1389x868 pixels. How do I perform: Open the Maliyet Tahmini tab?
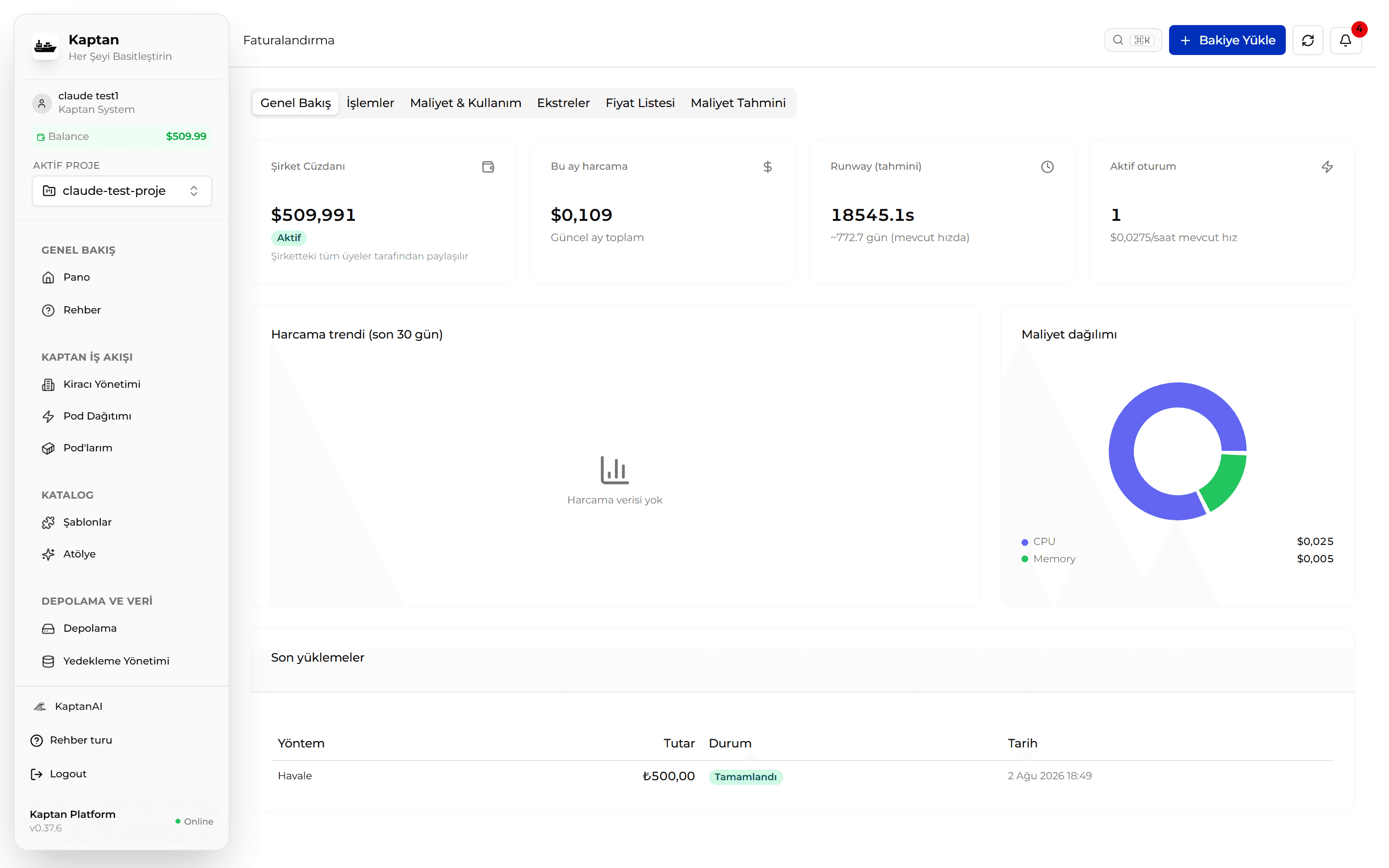point(738,103)
